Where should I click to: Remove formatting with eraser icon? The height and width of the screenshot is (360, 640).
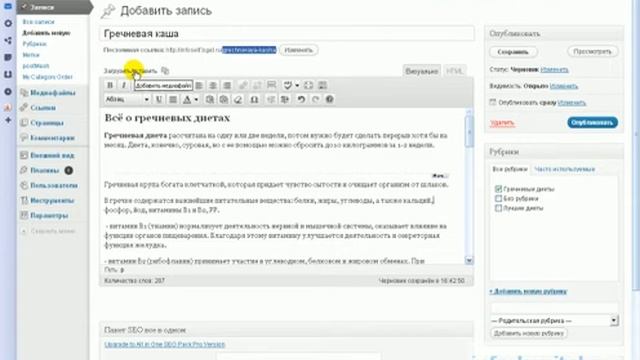(238, 99)
